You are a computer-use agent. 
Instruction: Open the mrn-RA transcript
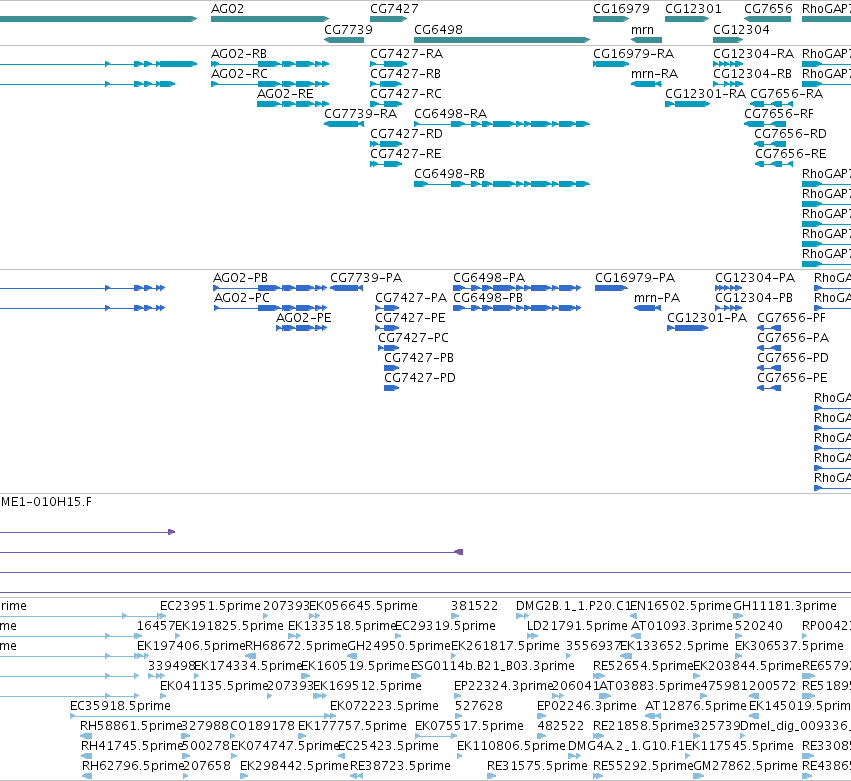(x=646, y=84)
